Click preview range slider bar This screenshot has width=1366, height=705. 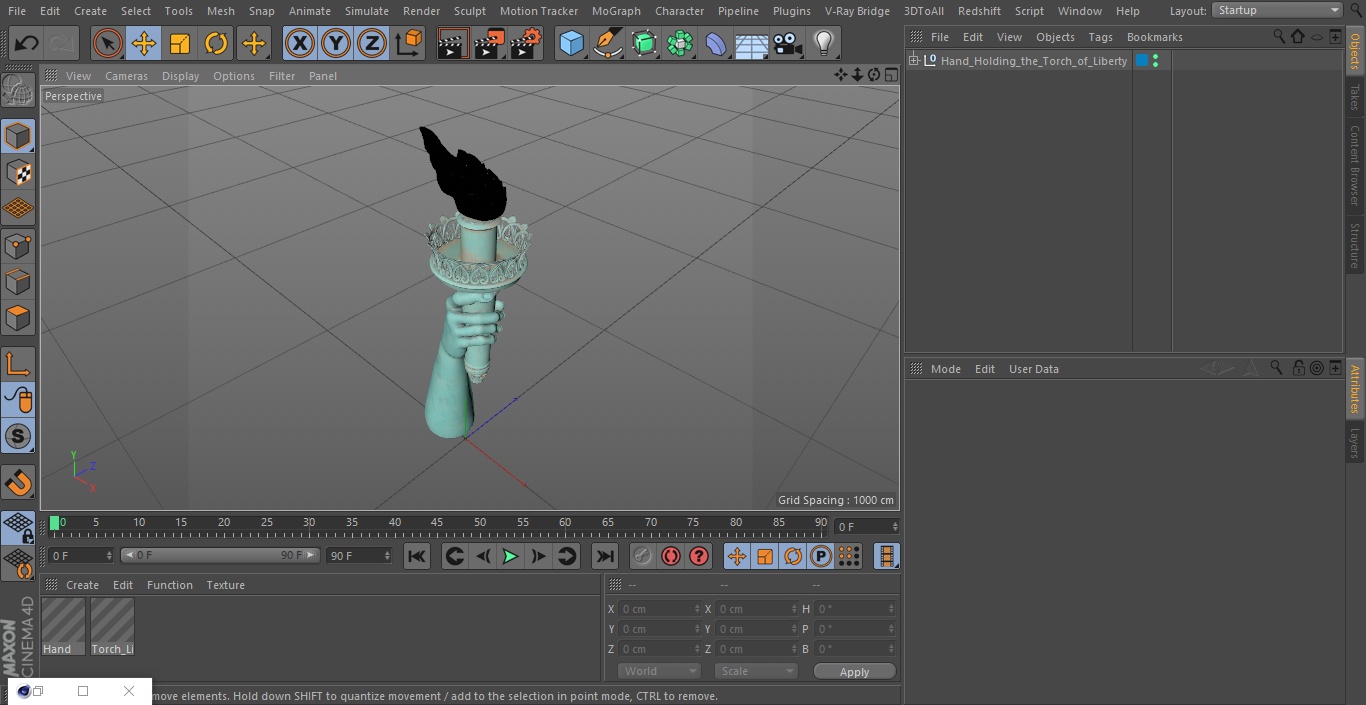coord(220,555)
